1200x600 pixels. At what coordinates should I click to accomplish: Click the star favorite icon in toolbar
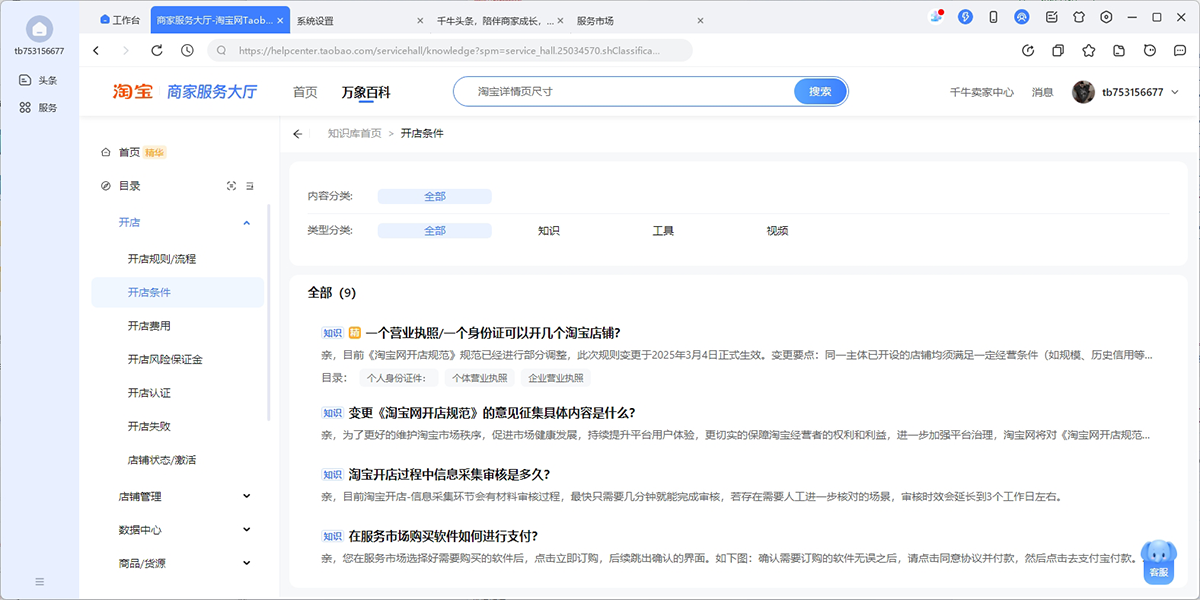click(x=1089, y=51)
